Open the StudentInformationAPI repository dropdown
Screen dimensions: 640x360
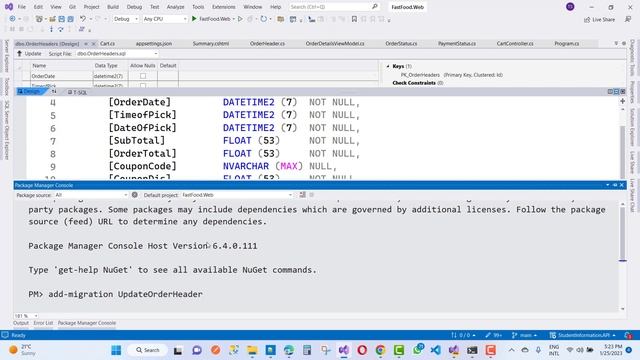click(583, 335)
